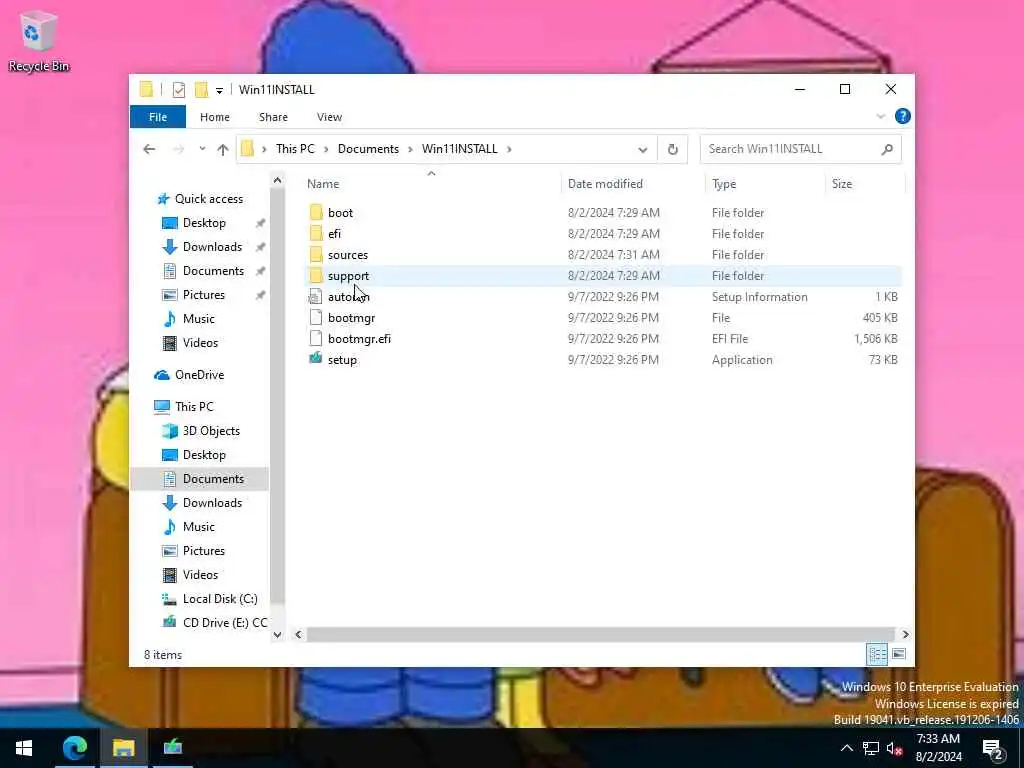Viewport: 1024px width, 768px height.
Task: Open Microsoft Edge from the taskbar
Action: point(74,748)
